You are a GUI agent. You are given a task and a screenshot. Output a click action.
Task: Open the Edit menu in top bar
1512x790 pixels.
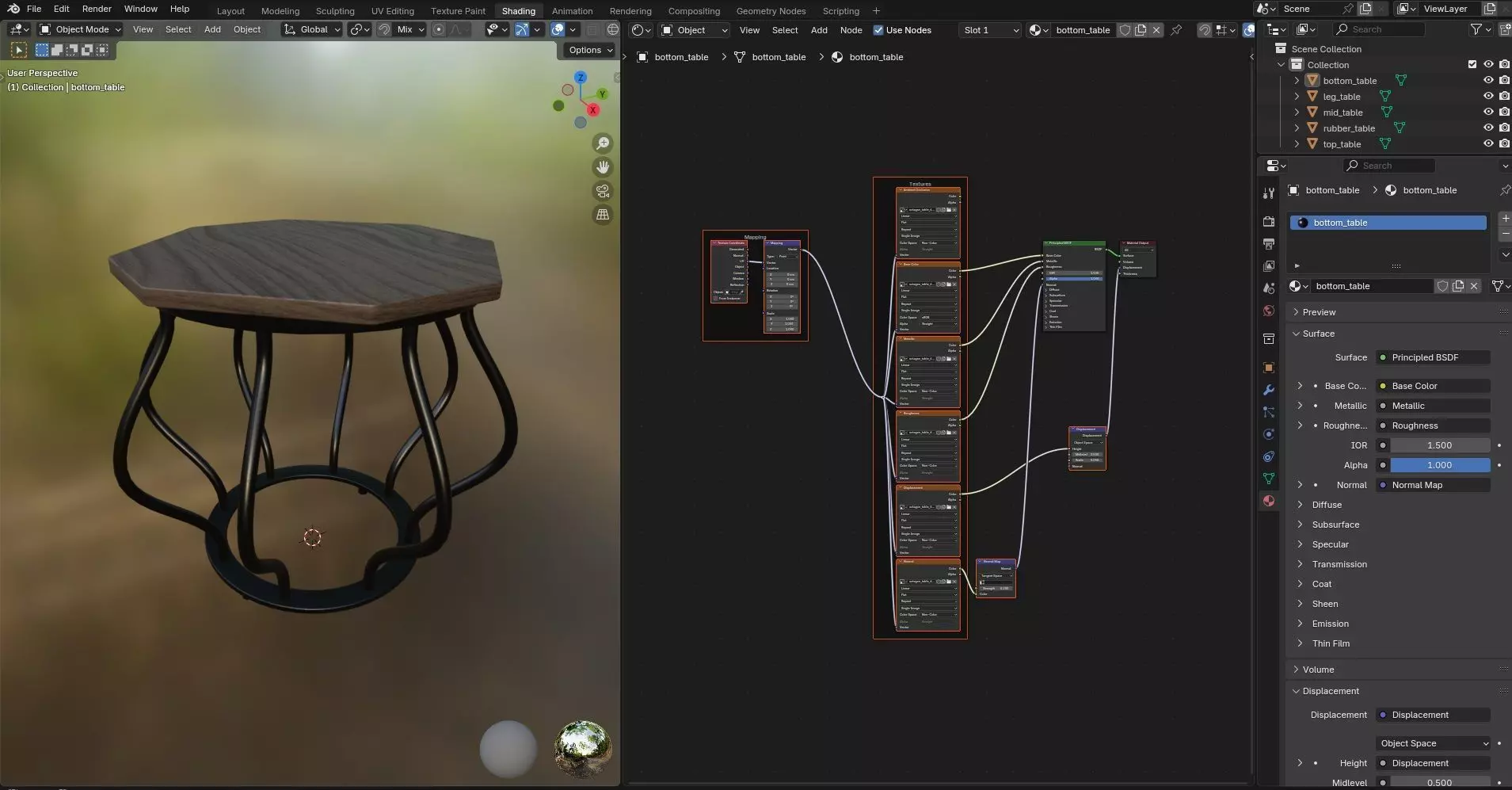click(x=61, y=9)
